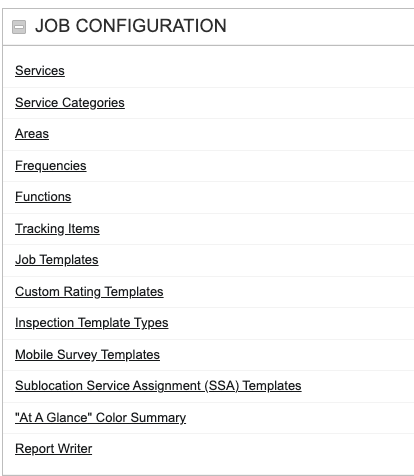Open the Frequencies link

click(x=51, y=166)
